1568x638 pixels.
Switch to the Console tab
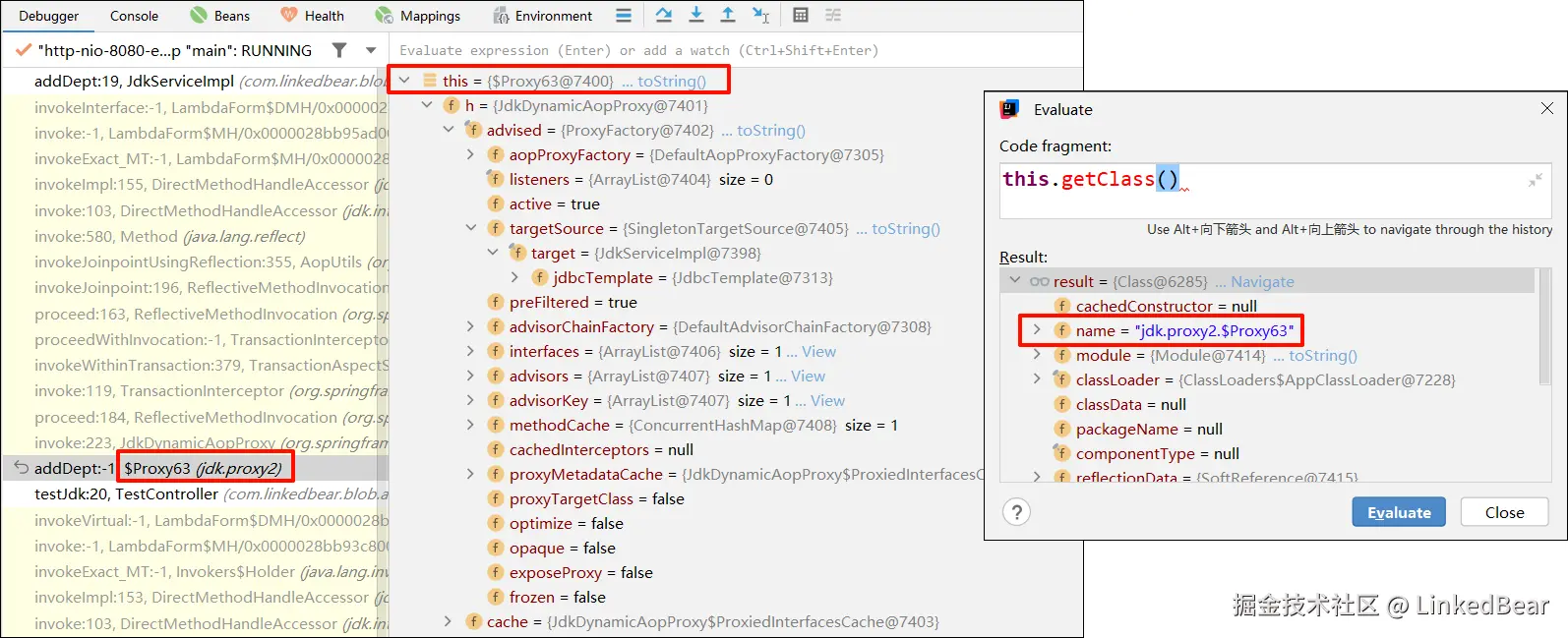[x=134, y=16]
